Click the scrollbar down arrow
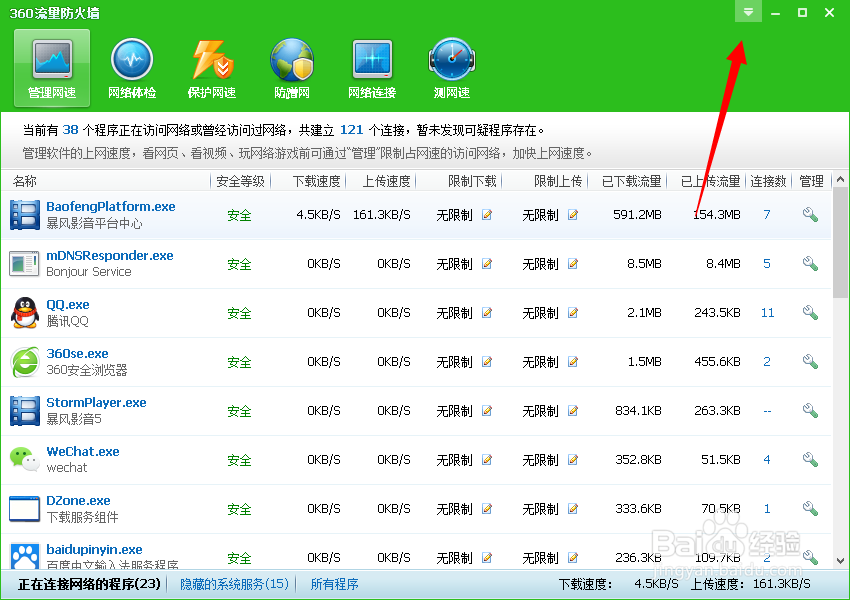The image size is (850, 600). pos(840,561)
